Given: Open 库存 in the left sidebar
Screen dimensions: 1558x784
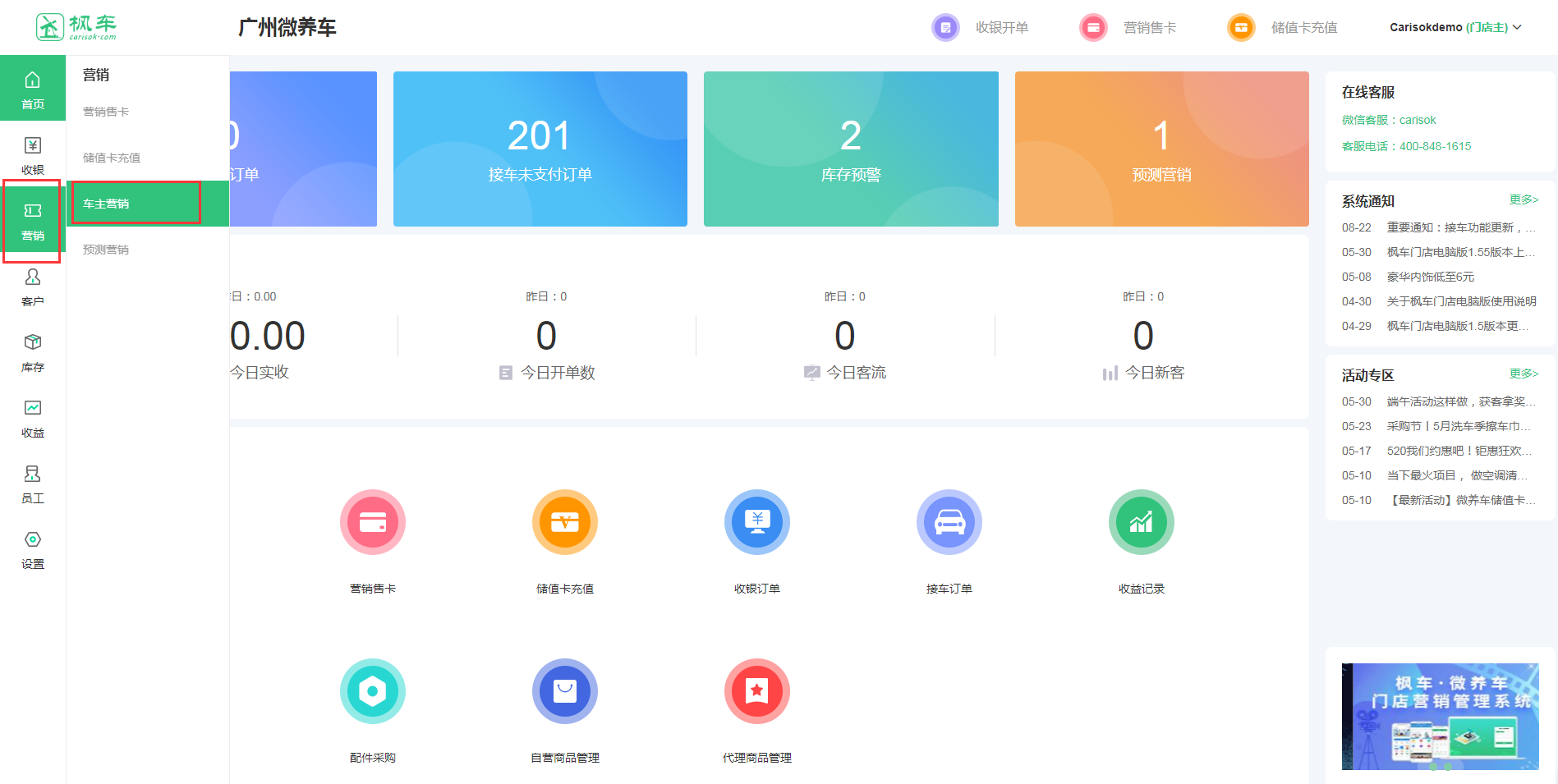Looking at the screenshot, I should click(x=33, y=352).
